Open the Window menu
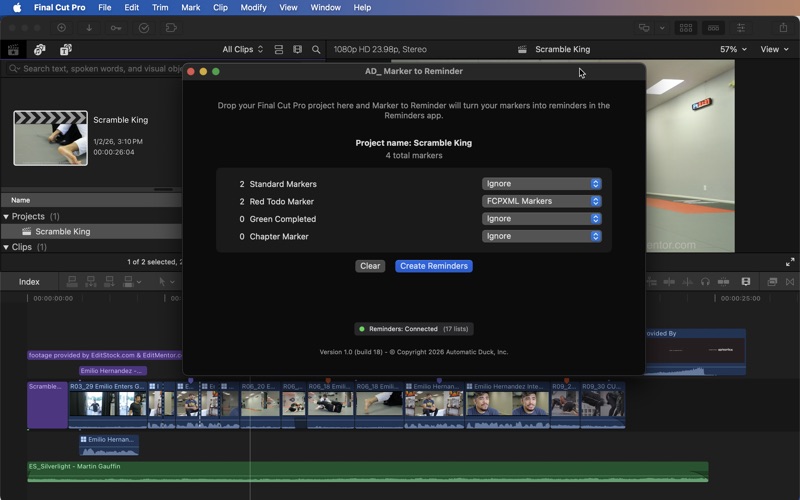Screen dimensions: 800x500 coord(325,7)
